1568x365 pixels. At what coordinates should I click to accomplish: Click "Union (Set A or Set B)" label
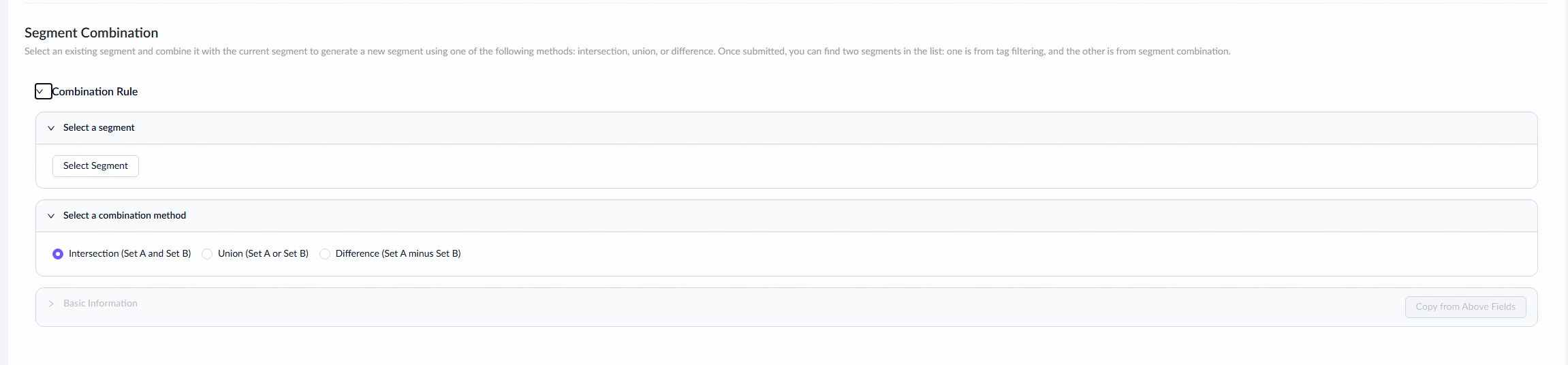[263, 254]
